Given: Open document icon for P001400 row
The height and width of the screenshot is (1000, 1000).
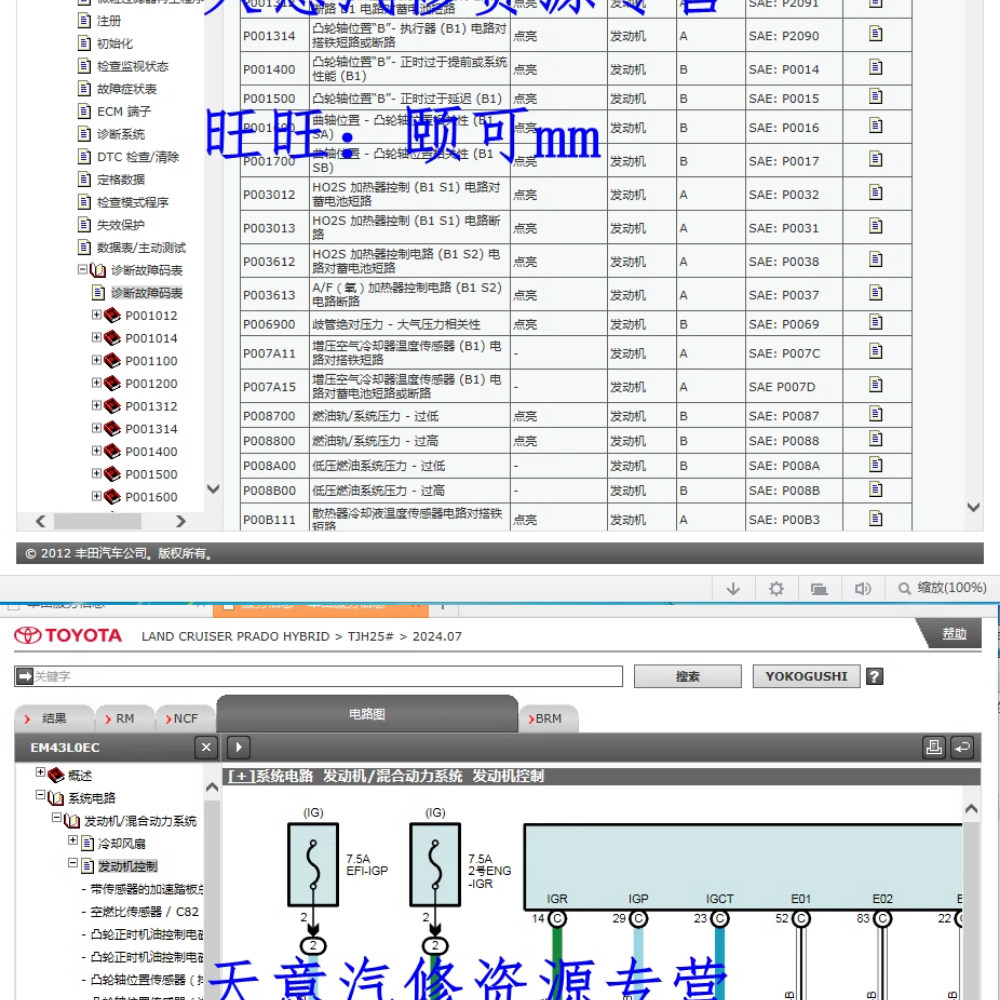Looking at the screenshot, I should (876, 67).
